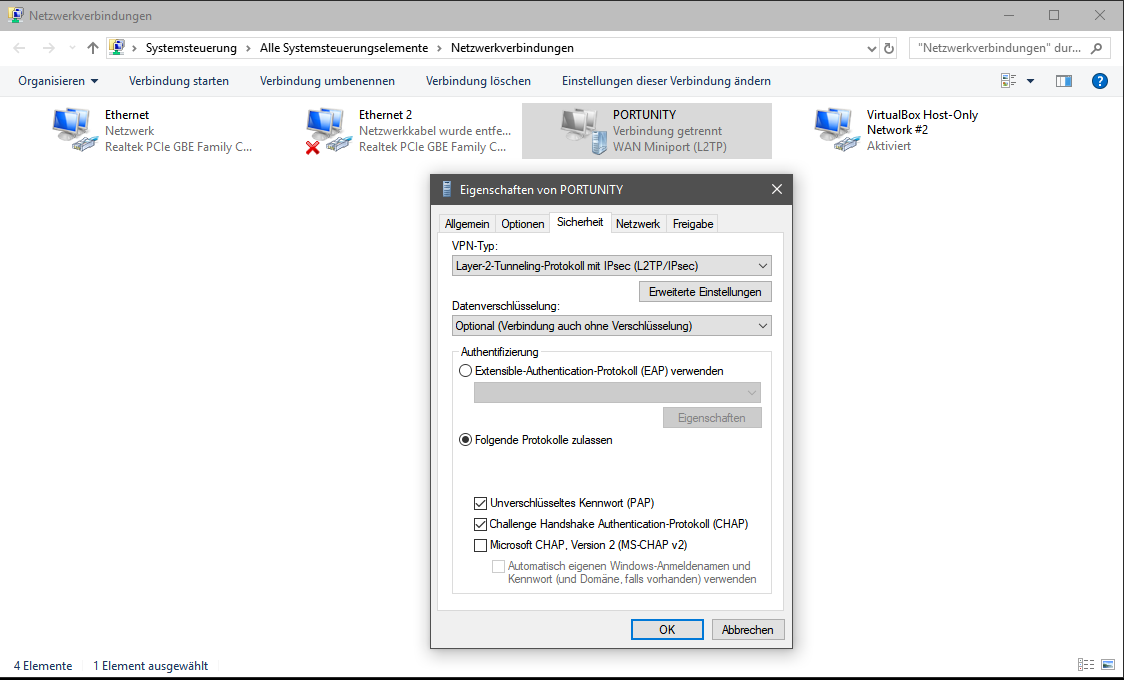Expand the Datenverschlüsselung dropdown
This screenshot has height=680, width=1124.
click(x=612, y=326)
